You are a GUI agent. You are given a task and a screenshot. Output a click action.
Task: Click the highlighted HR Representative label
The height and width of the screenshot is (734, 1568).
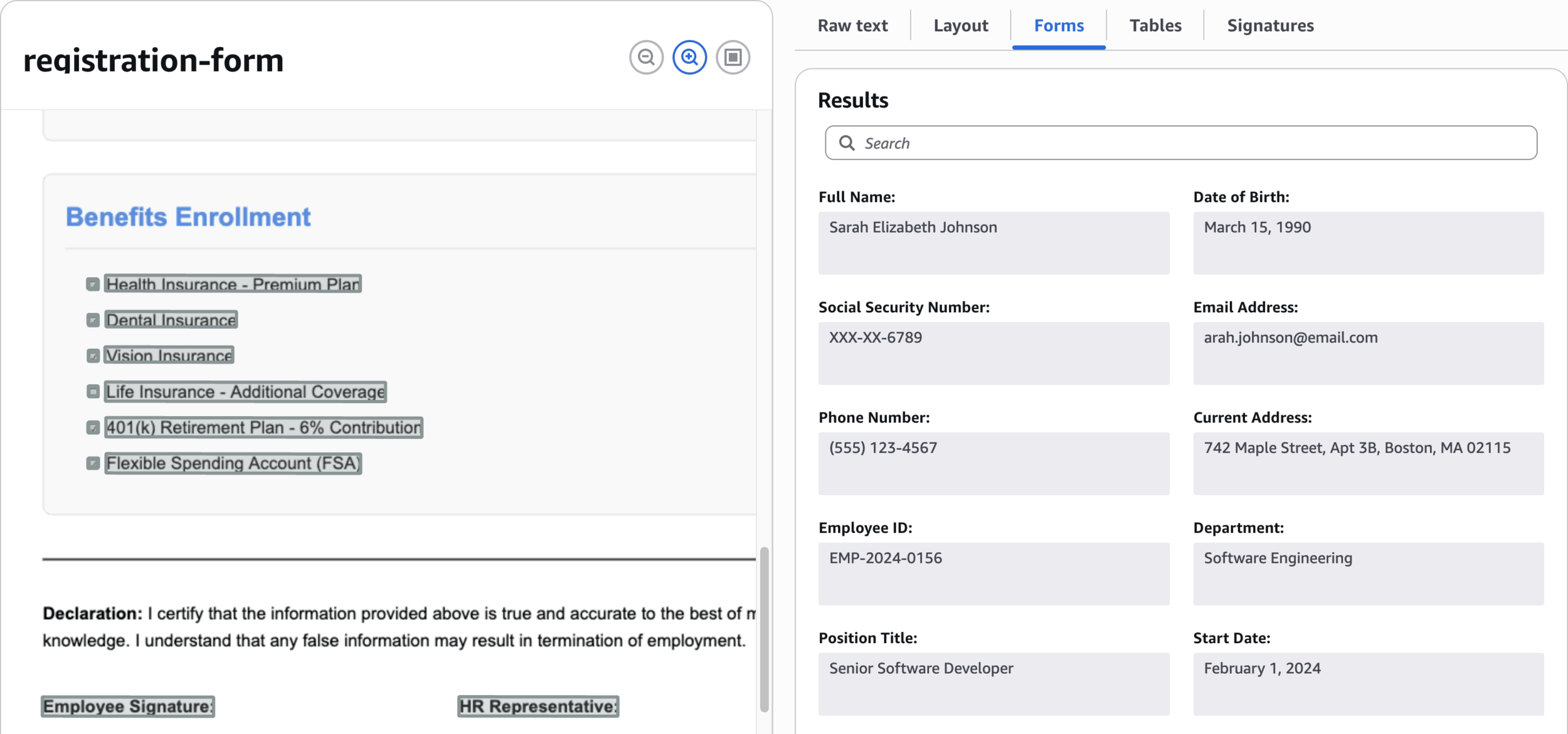tap(538, 706)
